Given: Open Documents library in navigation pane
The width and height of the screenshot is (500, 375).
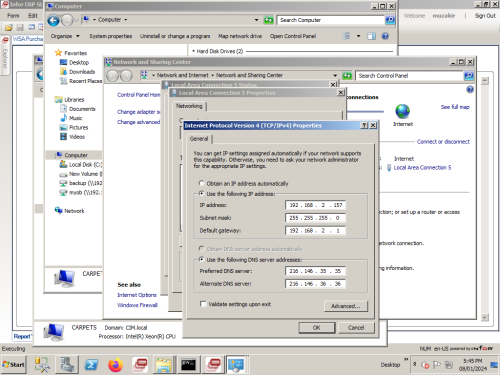Looking at the screenshot, I should 82,109.
